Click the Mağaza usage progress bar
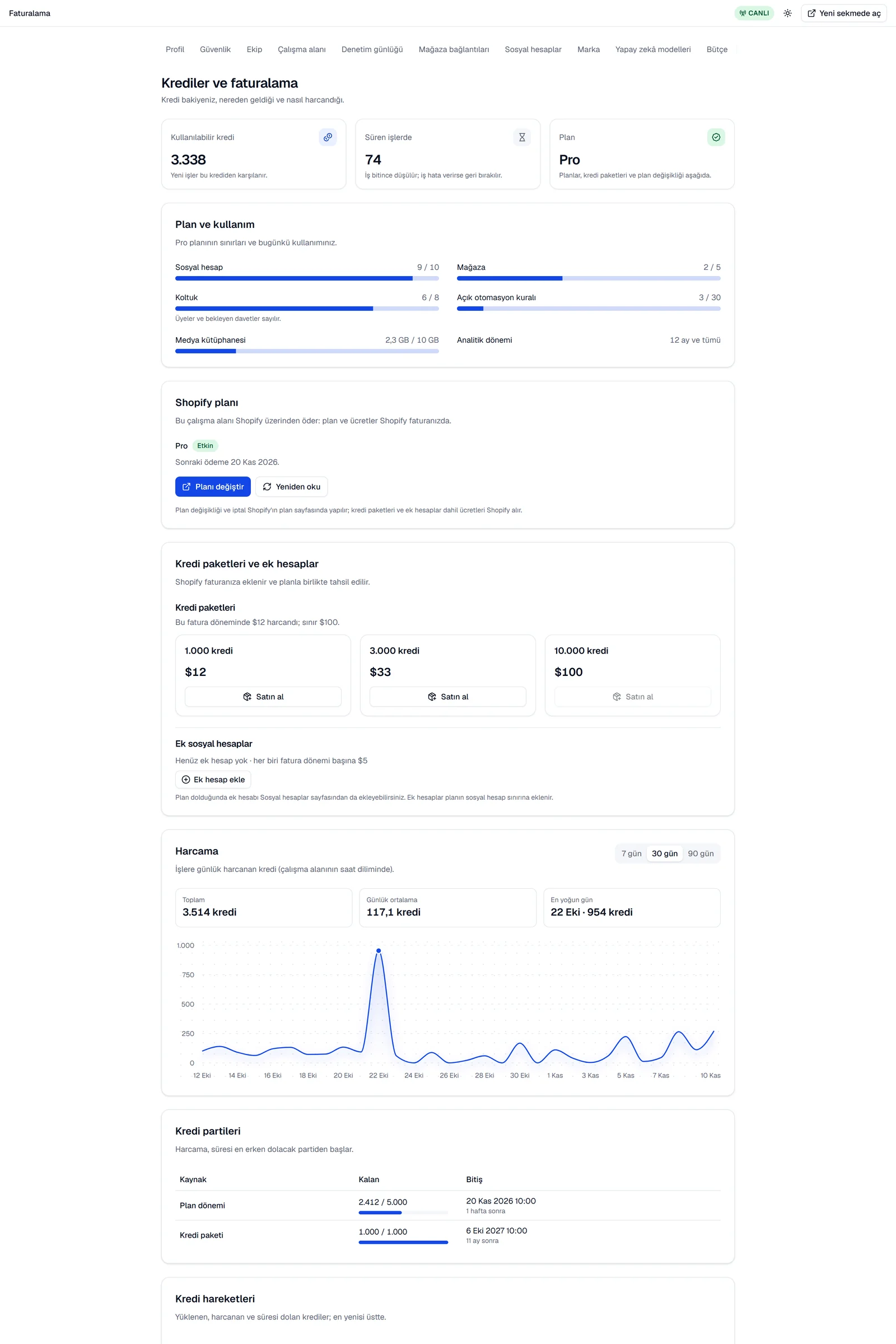The width and height of the screenshot is (896, 1344). click(x=589, y=278)
